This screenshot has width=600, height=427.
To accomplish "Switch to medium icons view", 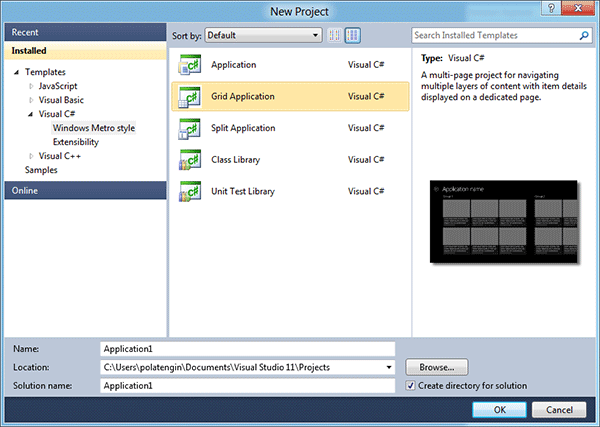I will click(352, 36).
